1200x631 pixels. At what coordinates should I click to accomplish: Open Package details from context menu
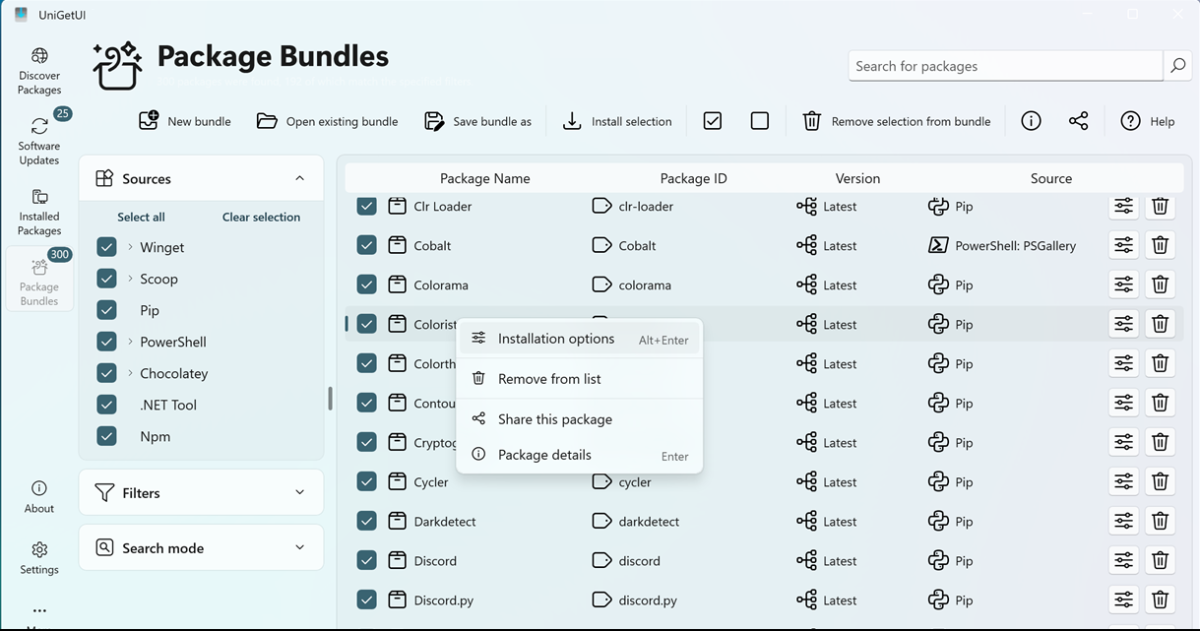(580, 455)
